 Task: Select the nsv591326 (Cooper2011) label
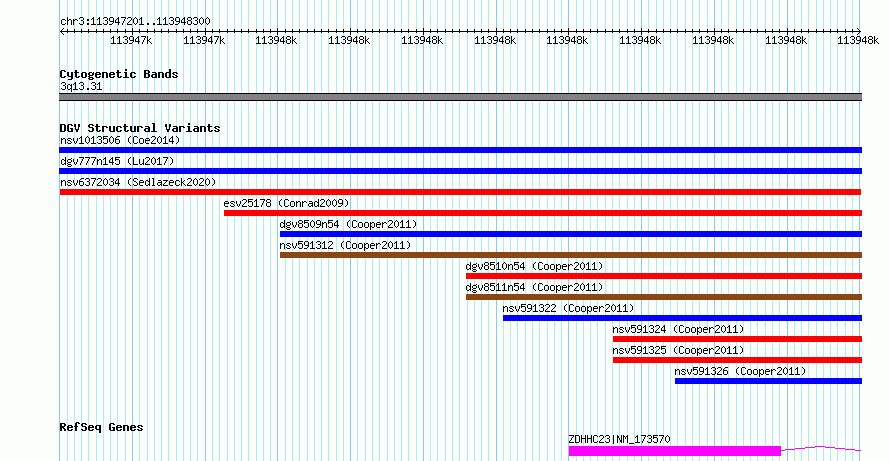[740, 371]
